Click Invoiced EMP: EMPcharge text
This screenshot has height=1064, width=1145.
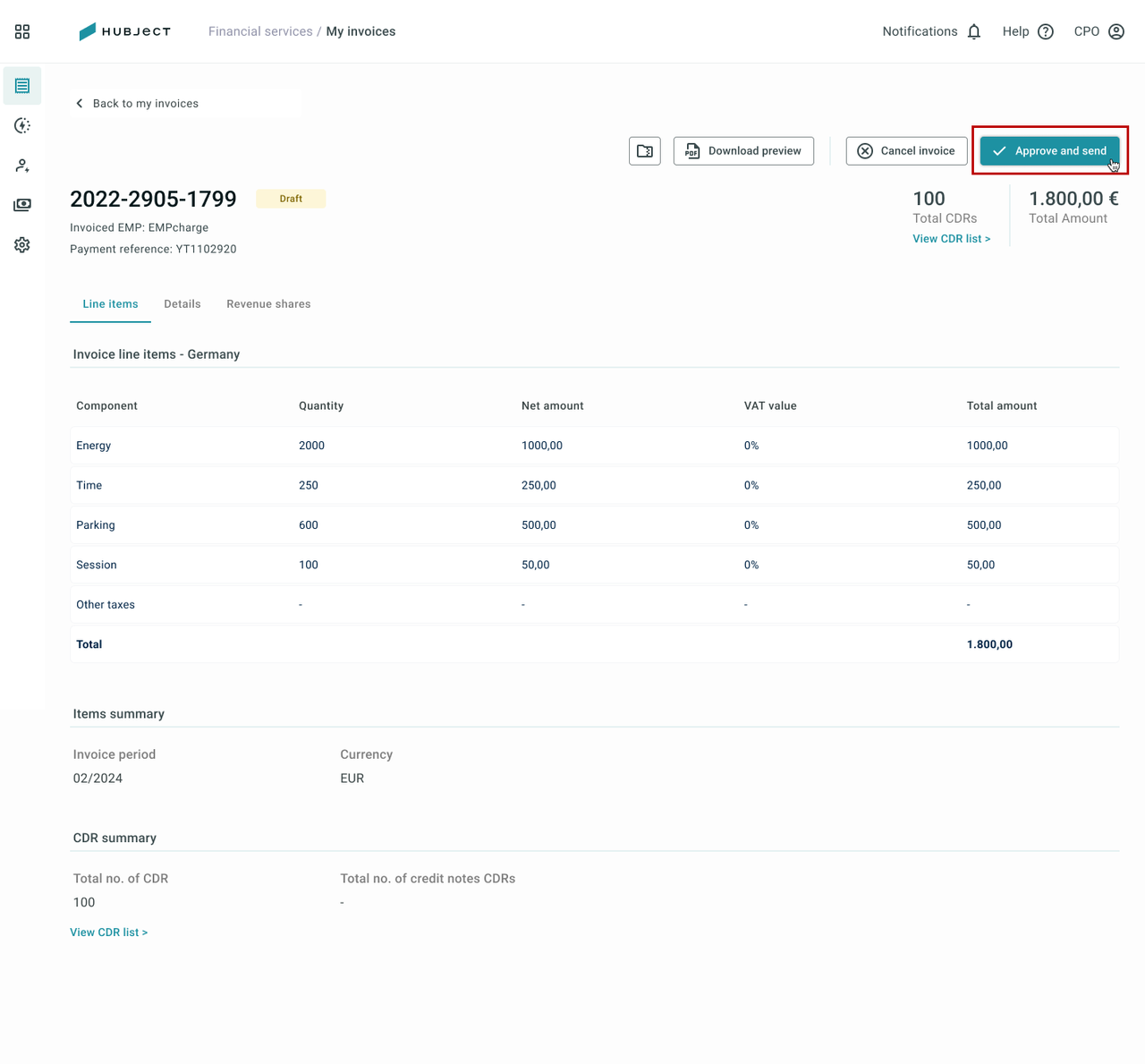139,227
